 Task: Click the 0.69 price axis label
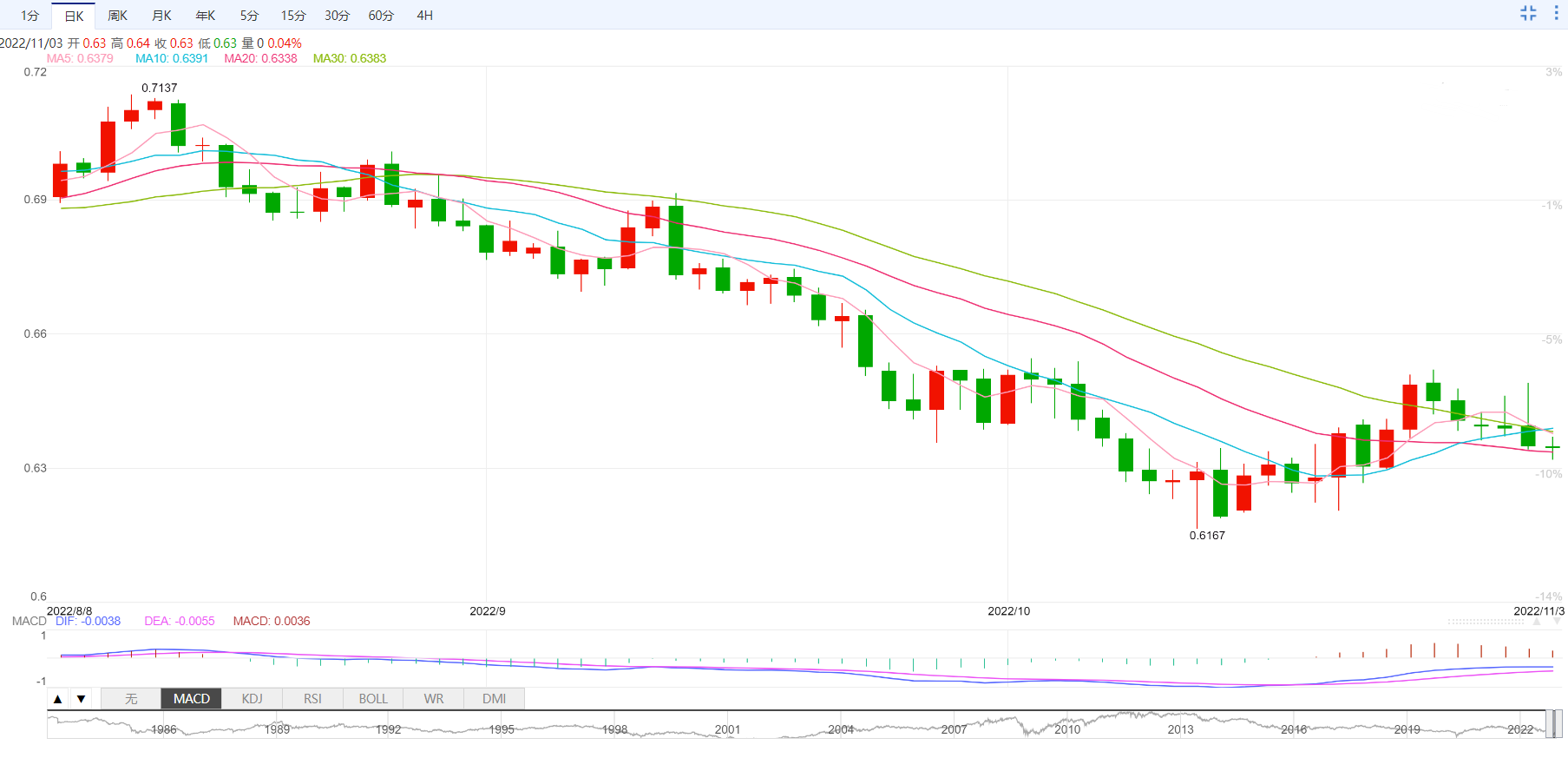pos(36,199)
